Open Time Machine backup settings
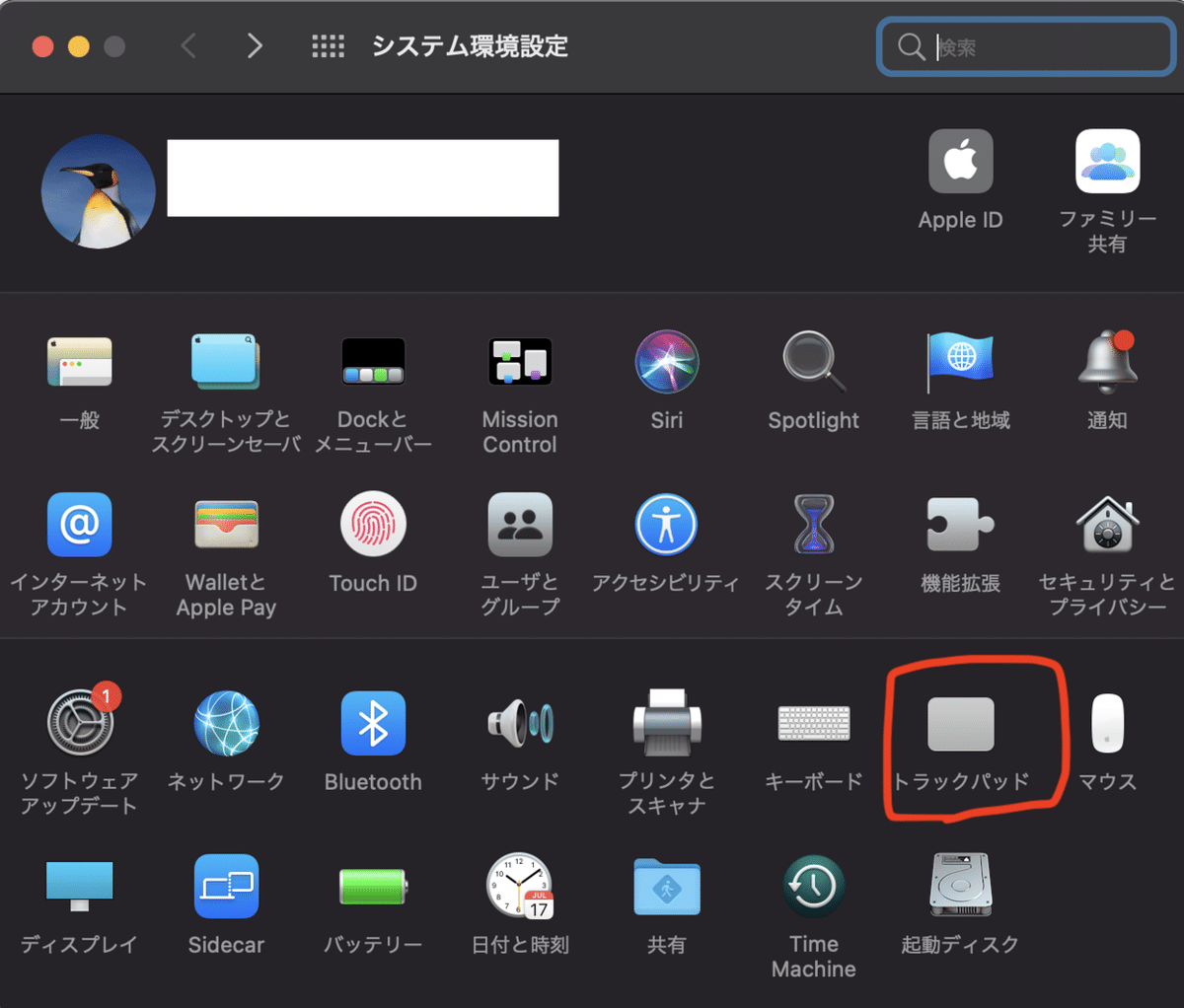This screenshot has height=1008, width=1184. [x=813, y=886]
